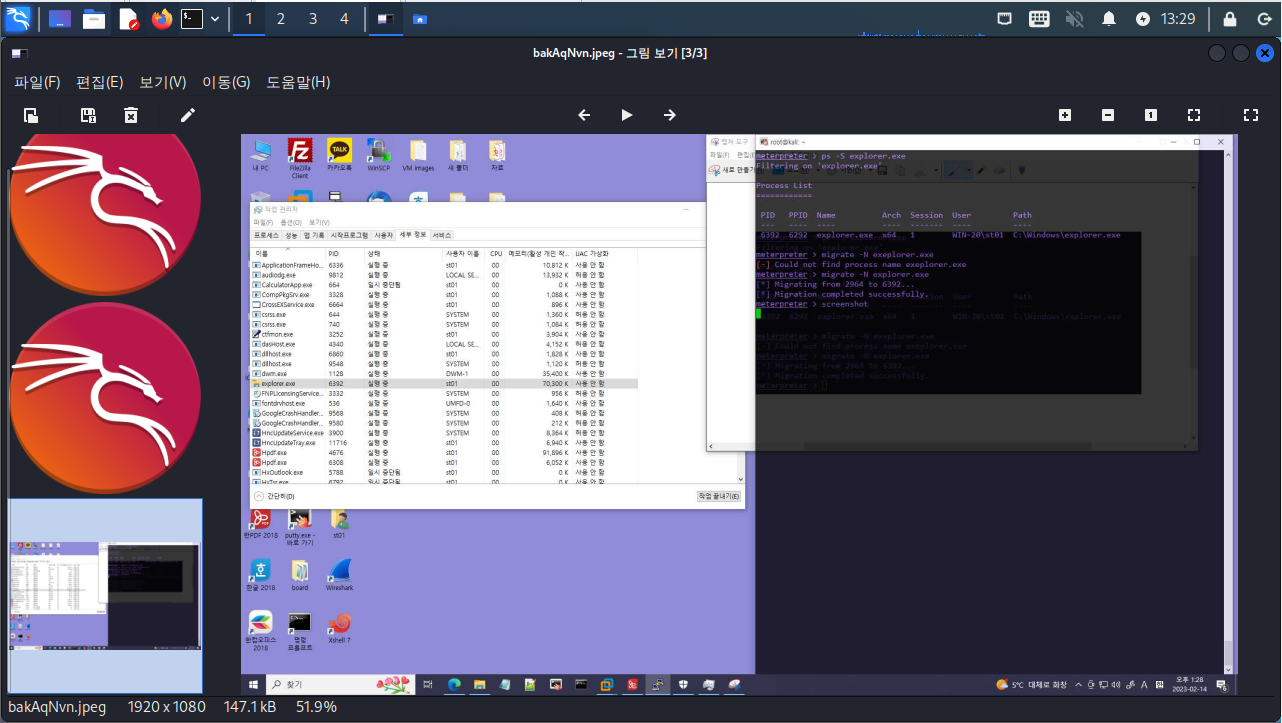1282x723 pixels.
Task: Launch Firefox from the top panel
Action: pos(162,19)
